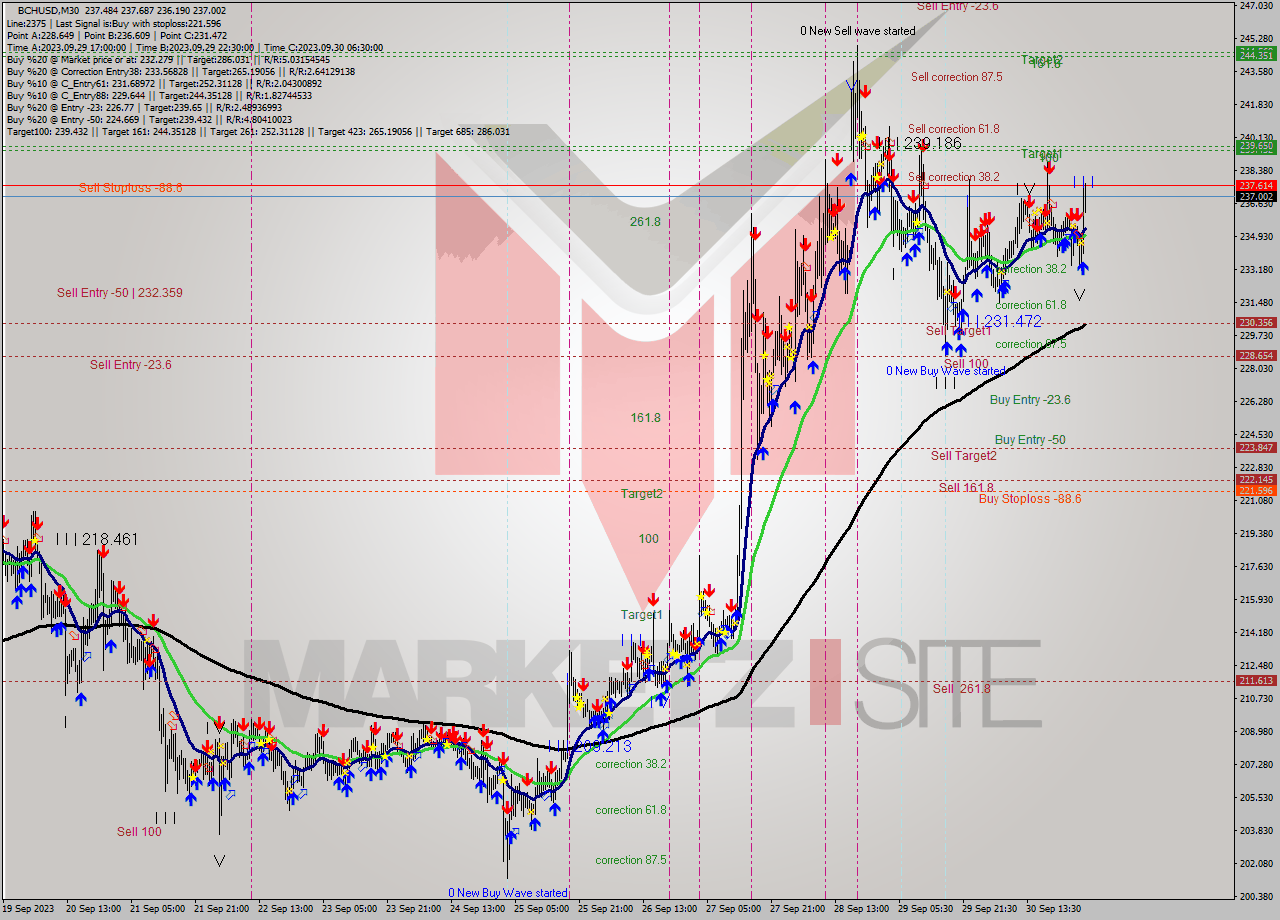Click the 'Sell correction 38.2' label
Image resolution: width=1280 pixels, height=920 pixels.
(954, 177)
